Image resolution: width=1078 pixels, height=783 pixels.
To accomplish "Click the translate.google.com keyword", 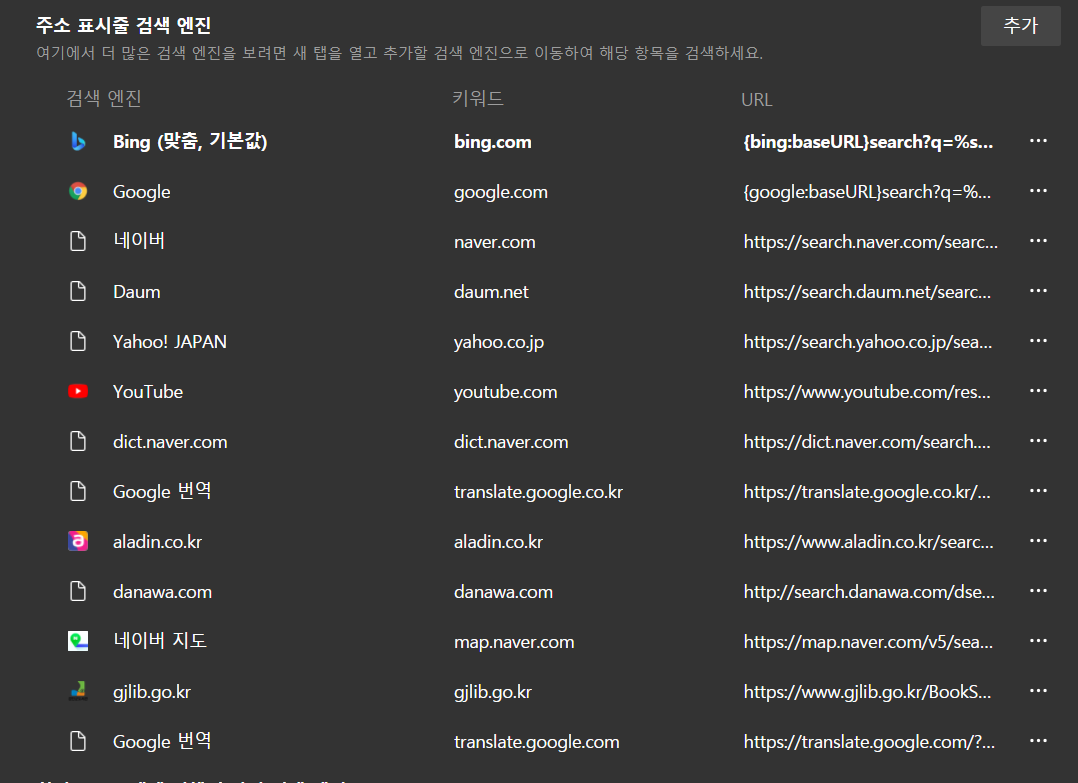I will tap(536, 742).
